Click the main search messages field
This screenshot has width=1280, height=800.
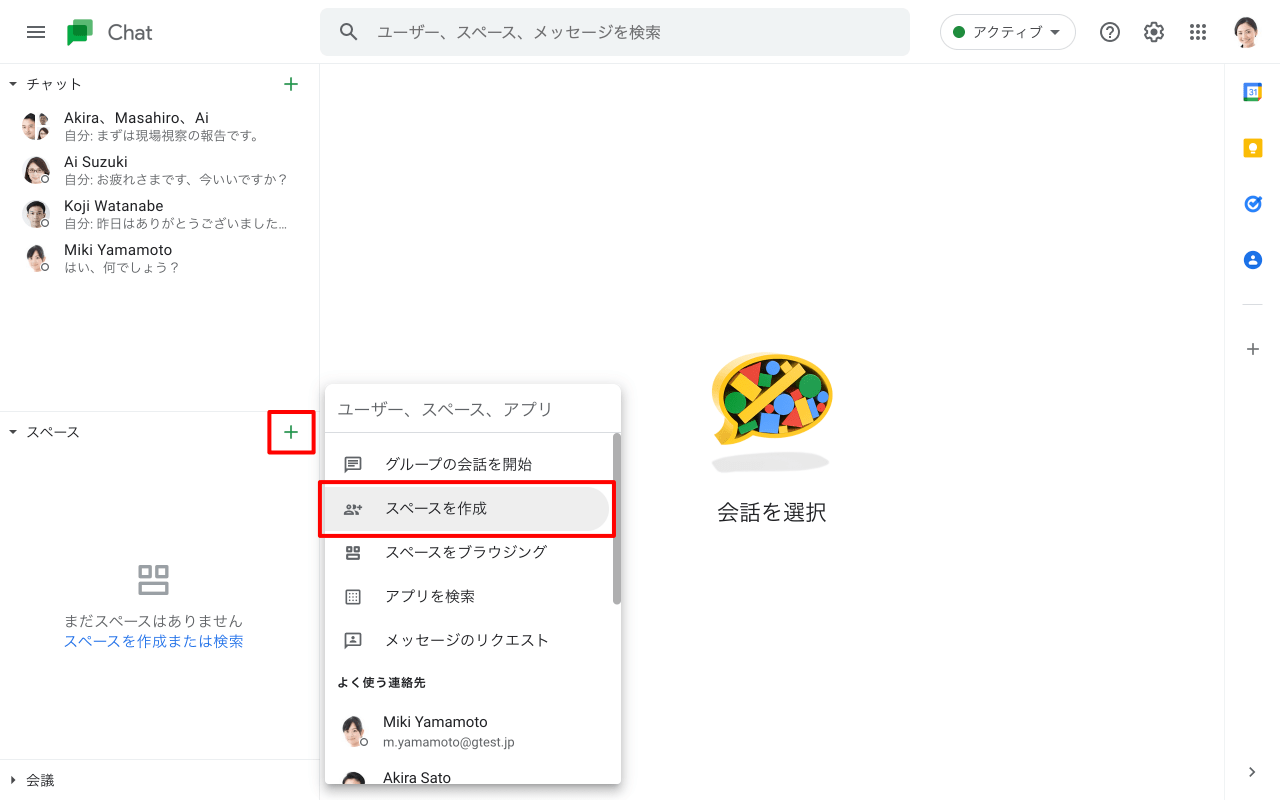[x=615, y=32]
